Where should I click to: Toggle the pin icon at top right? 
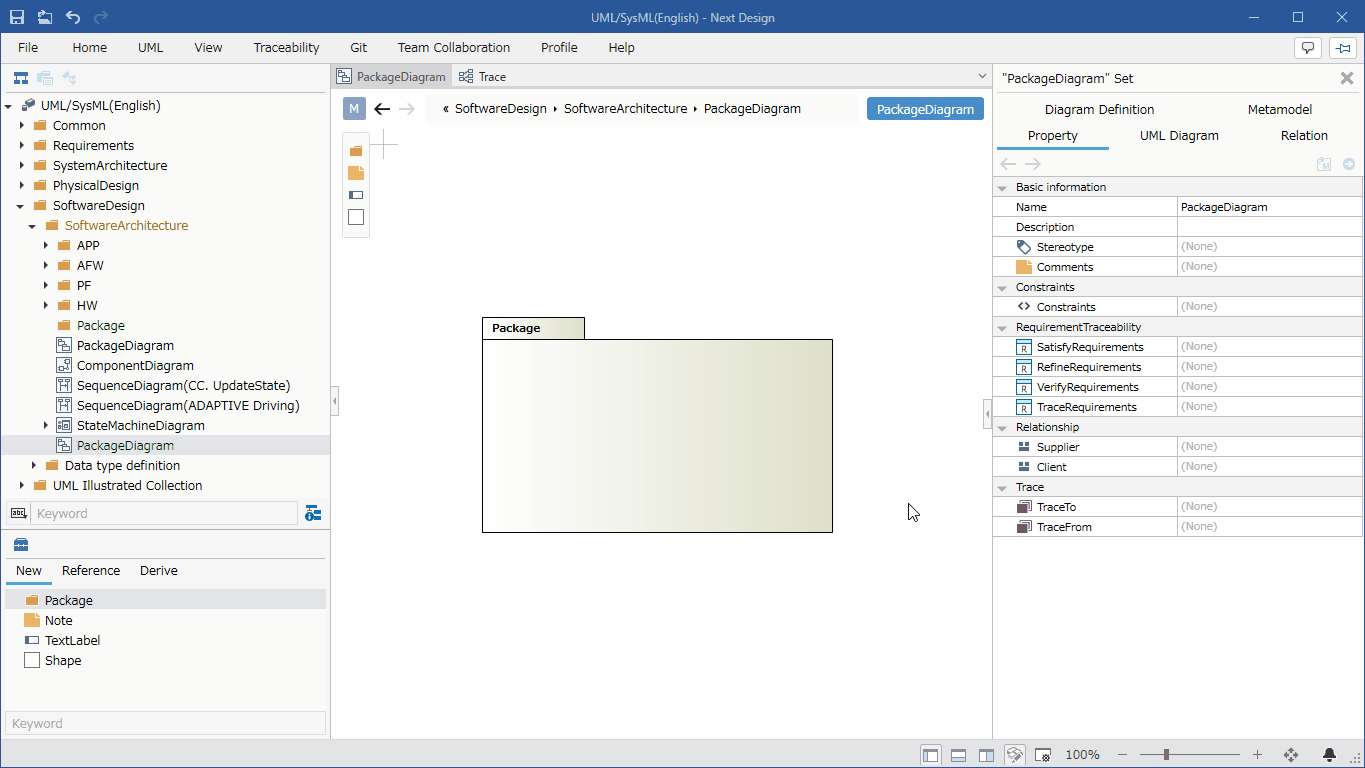[1342, 47]
